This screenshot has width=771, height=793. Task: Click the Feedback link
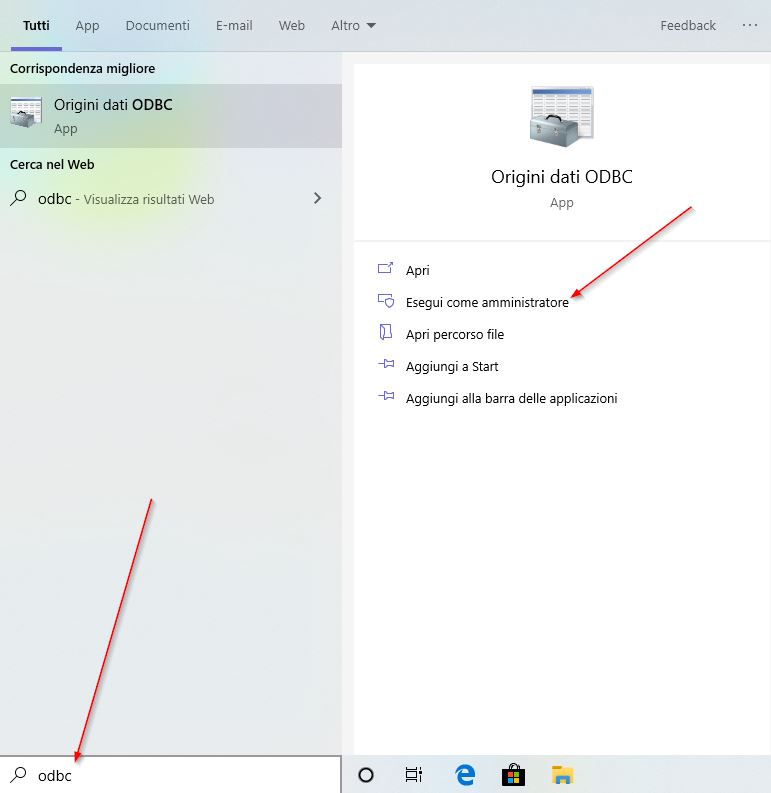coord(688,25)
